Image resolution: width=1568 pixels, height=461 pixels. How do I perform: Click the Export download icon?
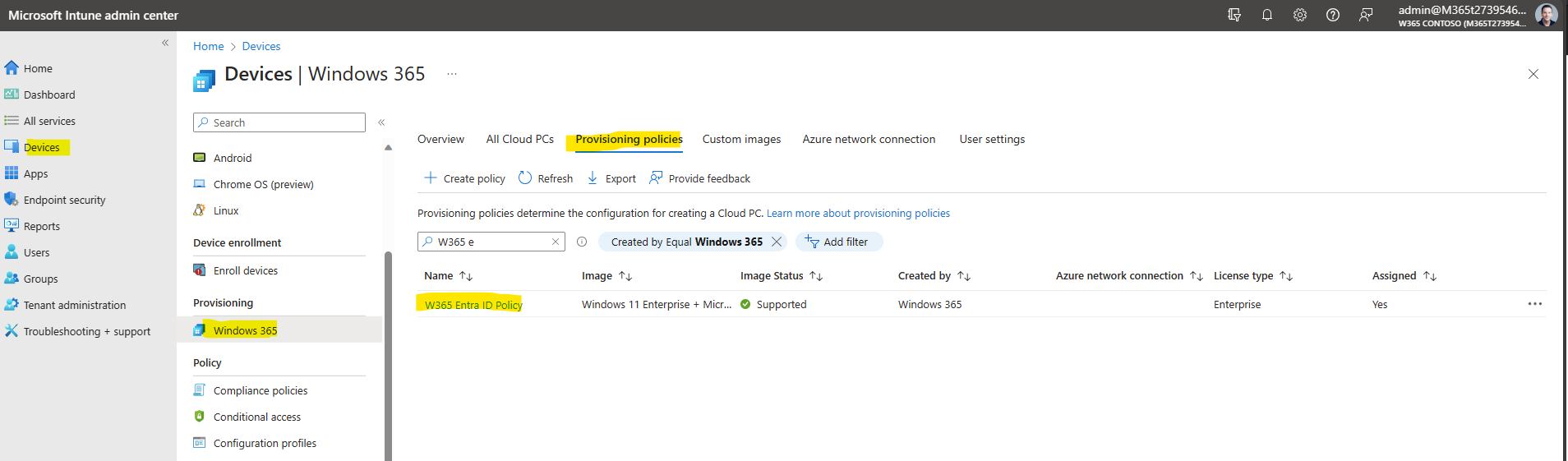point(593,178)
